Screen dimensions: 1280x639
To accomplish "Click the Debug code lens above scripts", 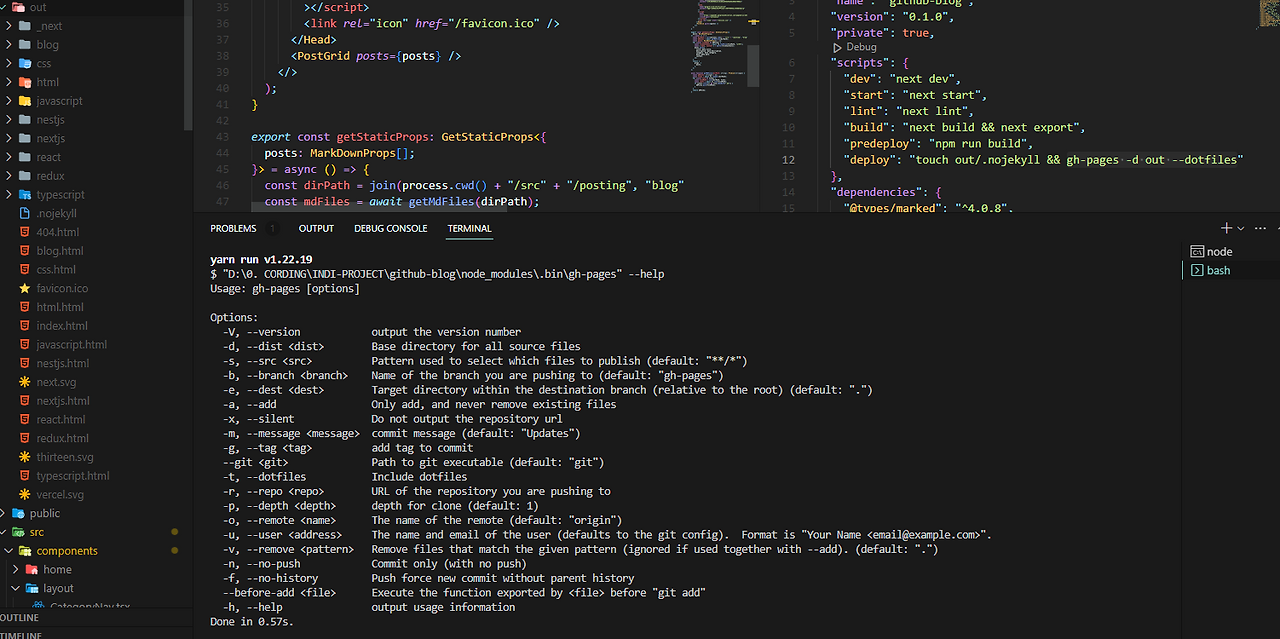I will click(861, 47).
